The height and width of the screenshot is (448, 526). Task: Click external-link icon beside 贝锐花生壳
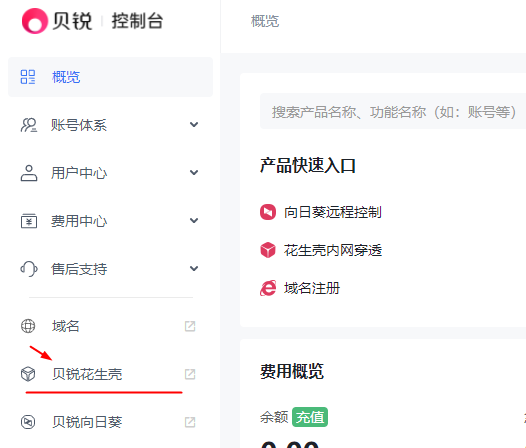click(x=190, y=374)
